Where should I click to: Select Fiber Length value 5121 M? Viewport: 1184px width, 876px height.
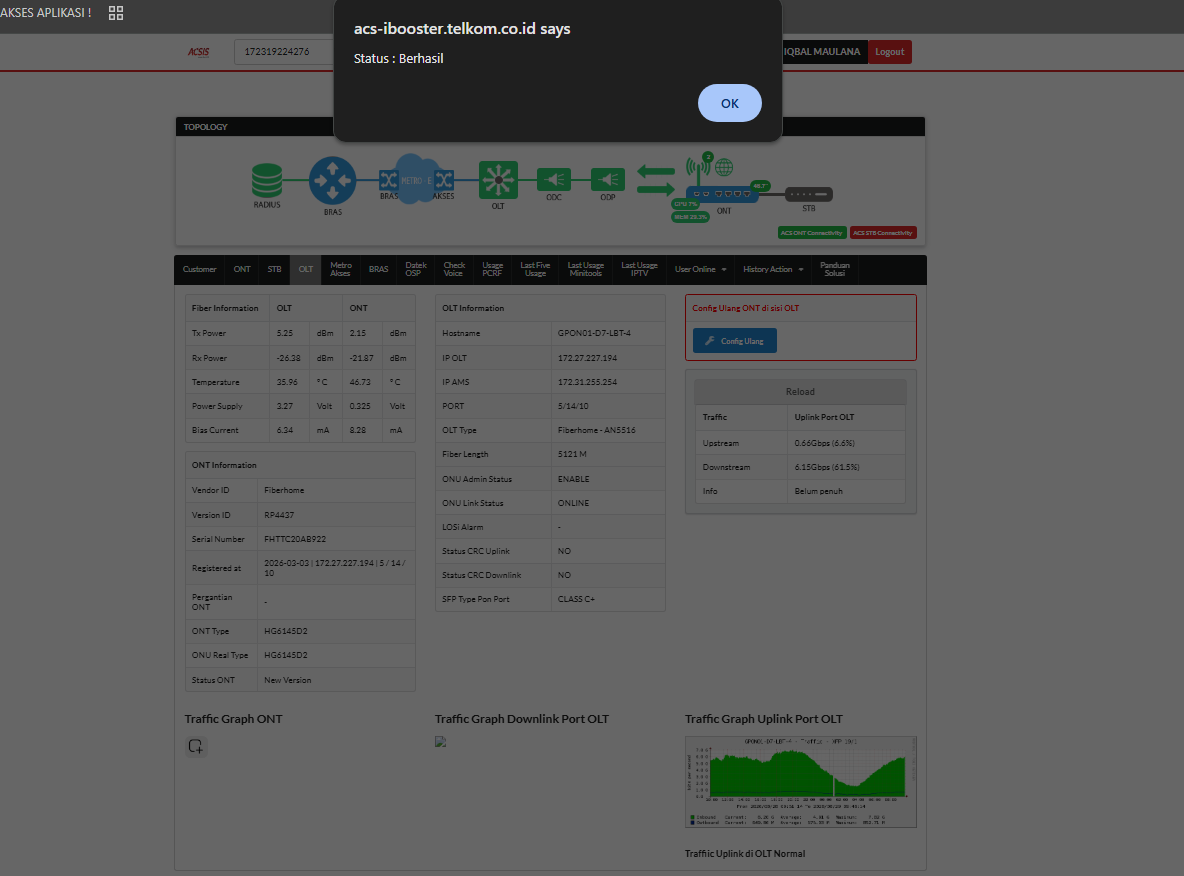[x=572, y=455]
